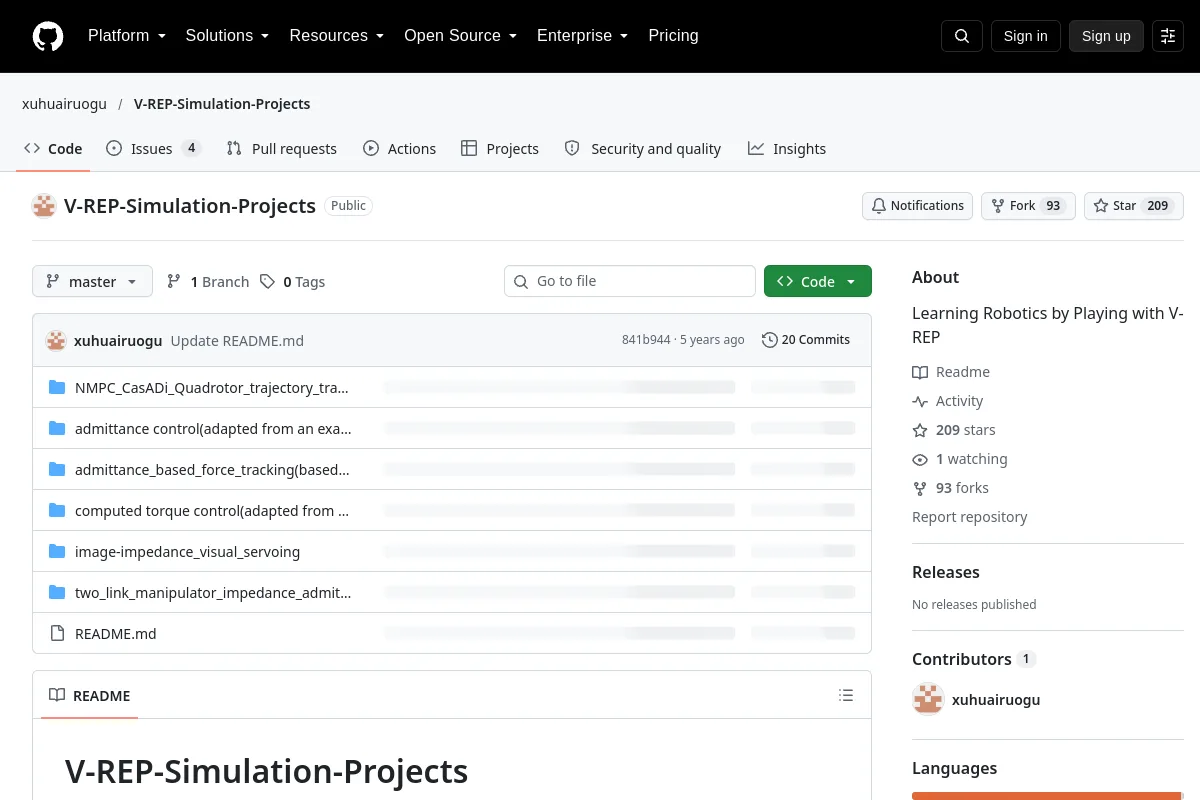
Task: Click the history clock icon beside 20 Commits
Action: (x=769, y=340)
